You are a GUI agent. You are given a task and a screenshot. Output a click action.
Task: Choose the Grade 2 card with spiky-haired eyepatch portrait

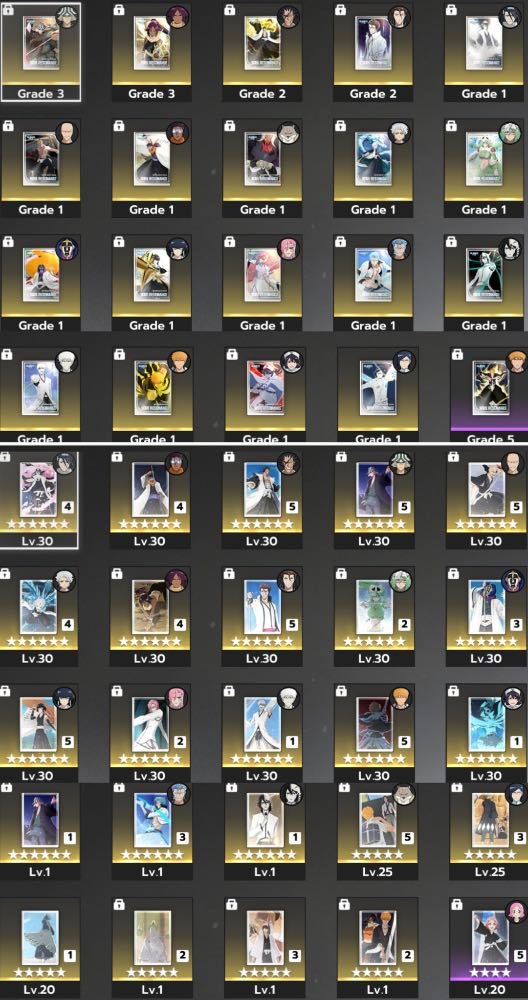[x=262, y=54]
